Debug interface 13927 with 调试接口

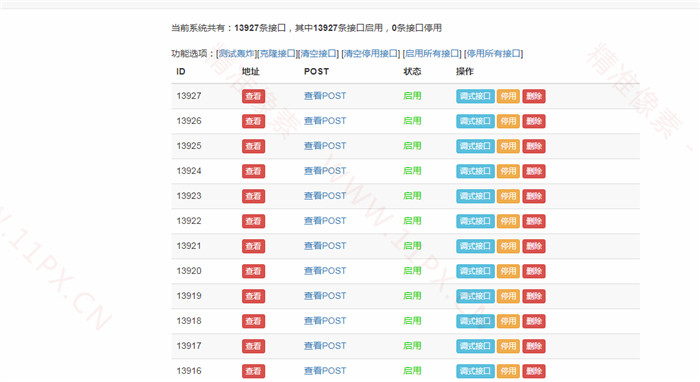475,96
